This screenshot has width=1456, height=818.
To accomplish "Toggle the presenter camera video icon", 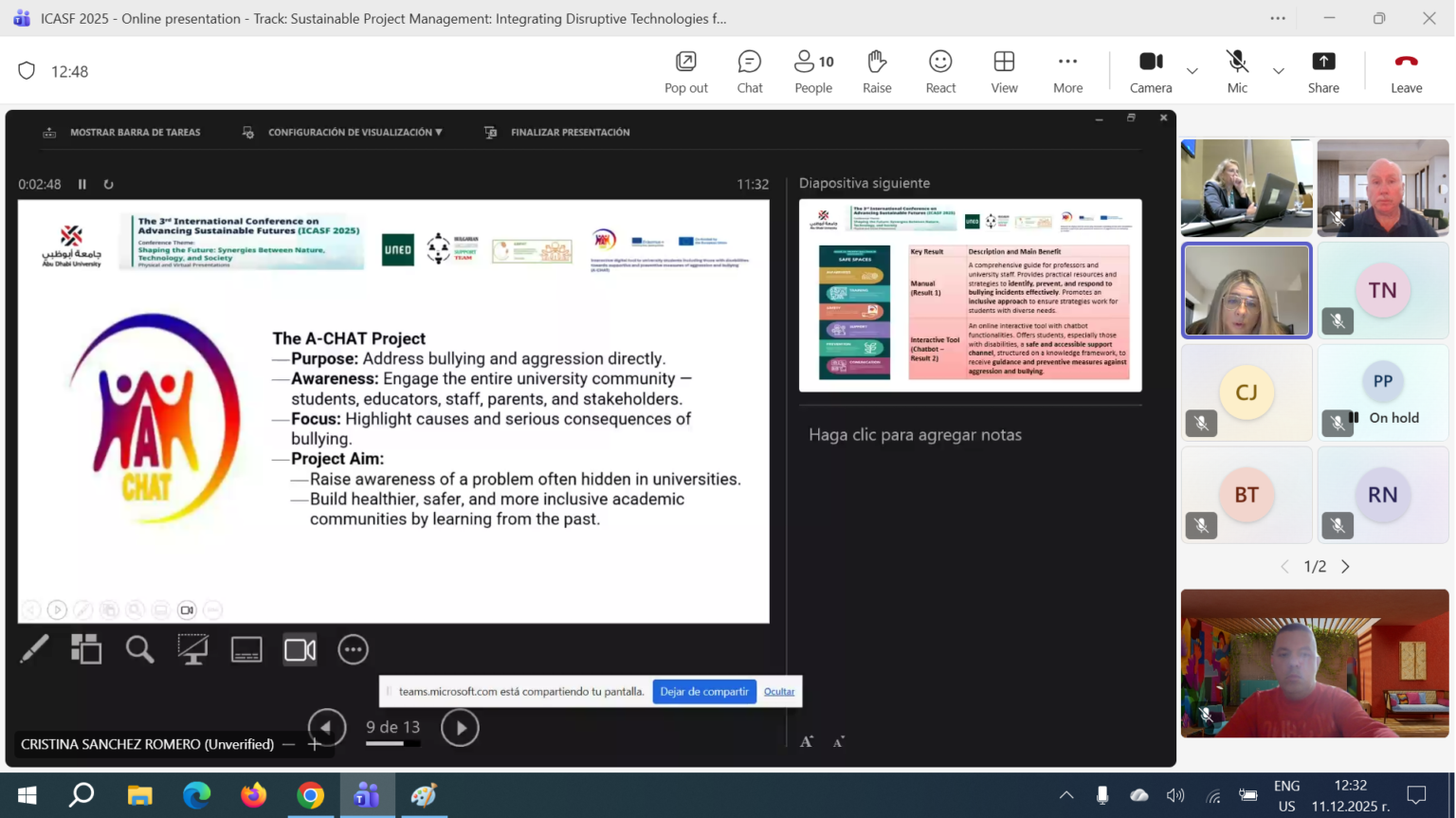I will click(300, 649).
